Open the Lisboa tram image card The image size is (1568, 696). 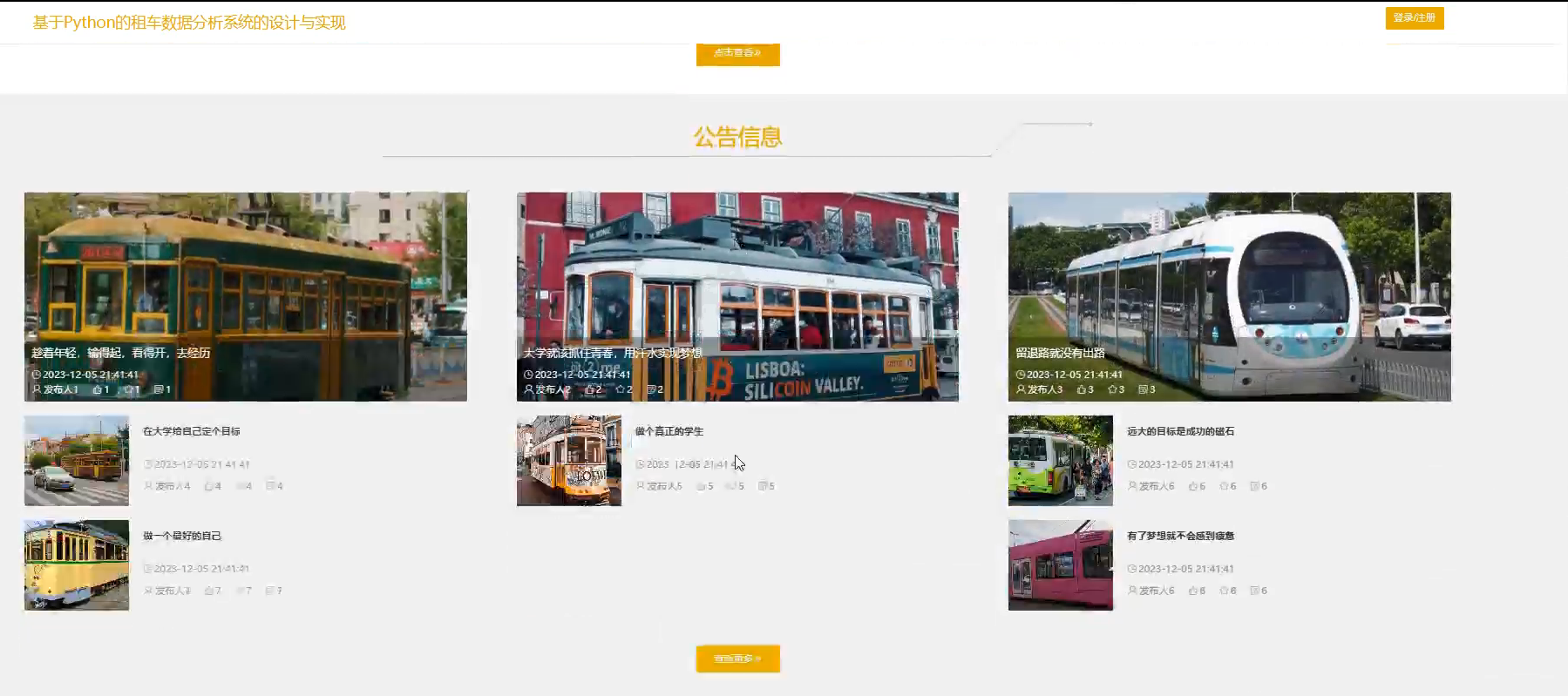point(737,279)
